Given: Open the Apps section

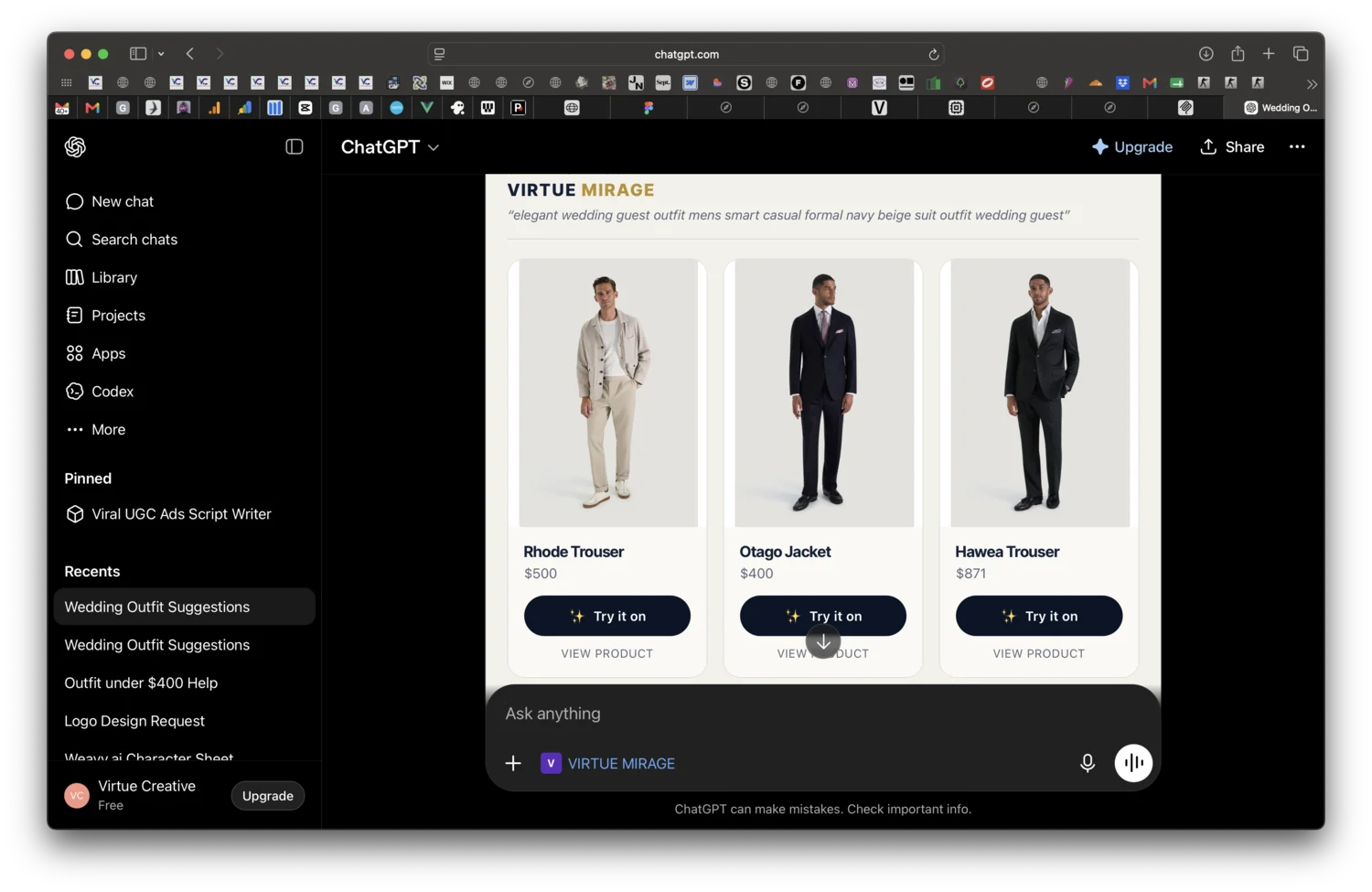Looking at the screenshot, I should coord(184,353).
